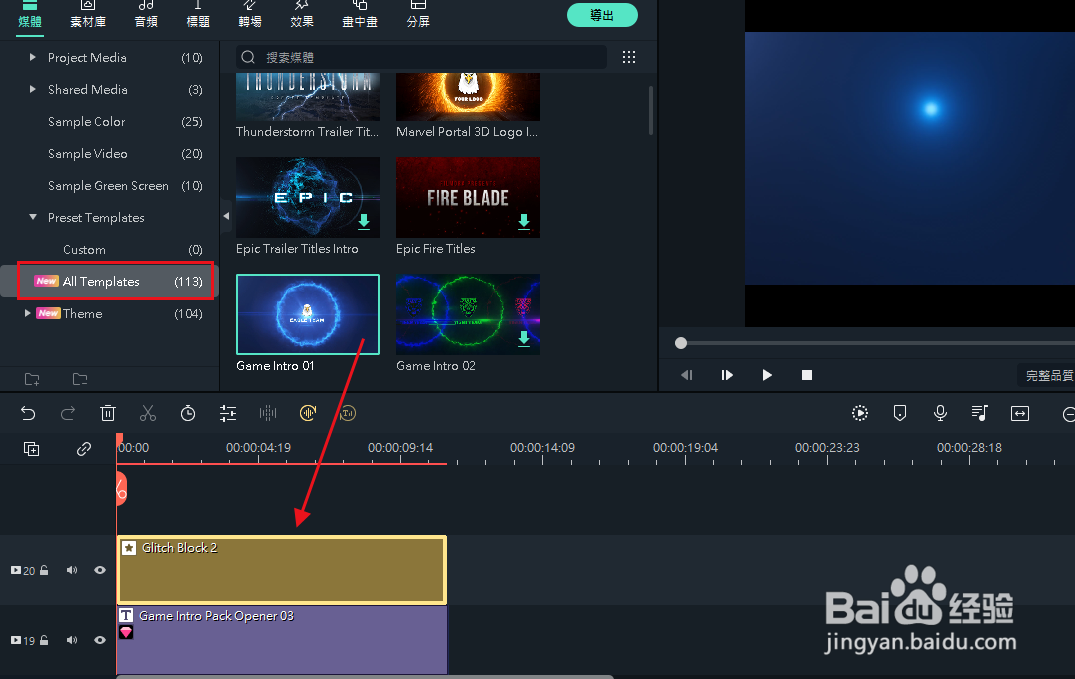Mute track 20 audio

point(72,570)
